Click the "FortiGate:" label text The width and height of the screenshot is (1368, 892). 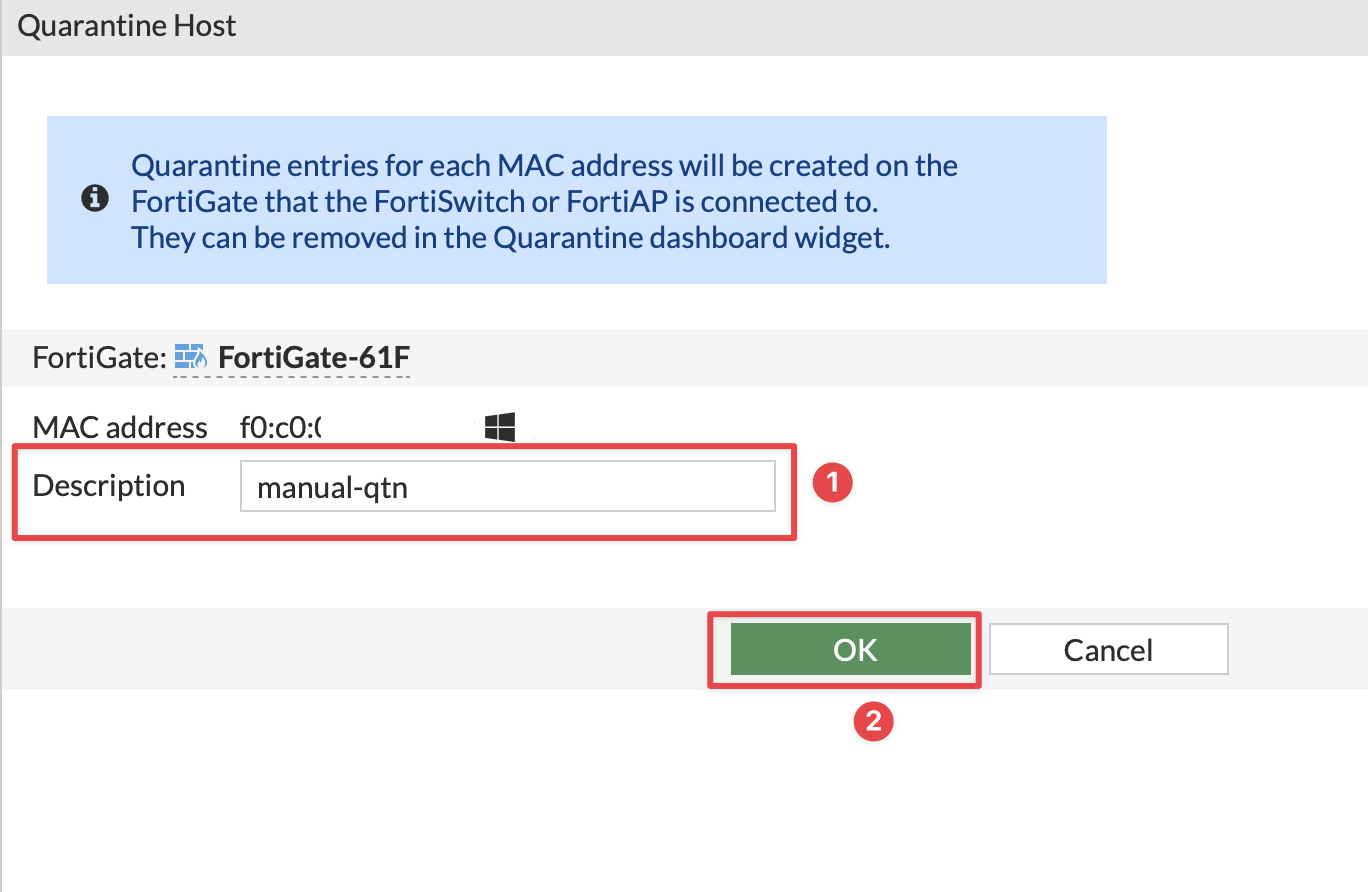pos(99,357)
